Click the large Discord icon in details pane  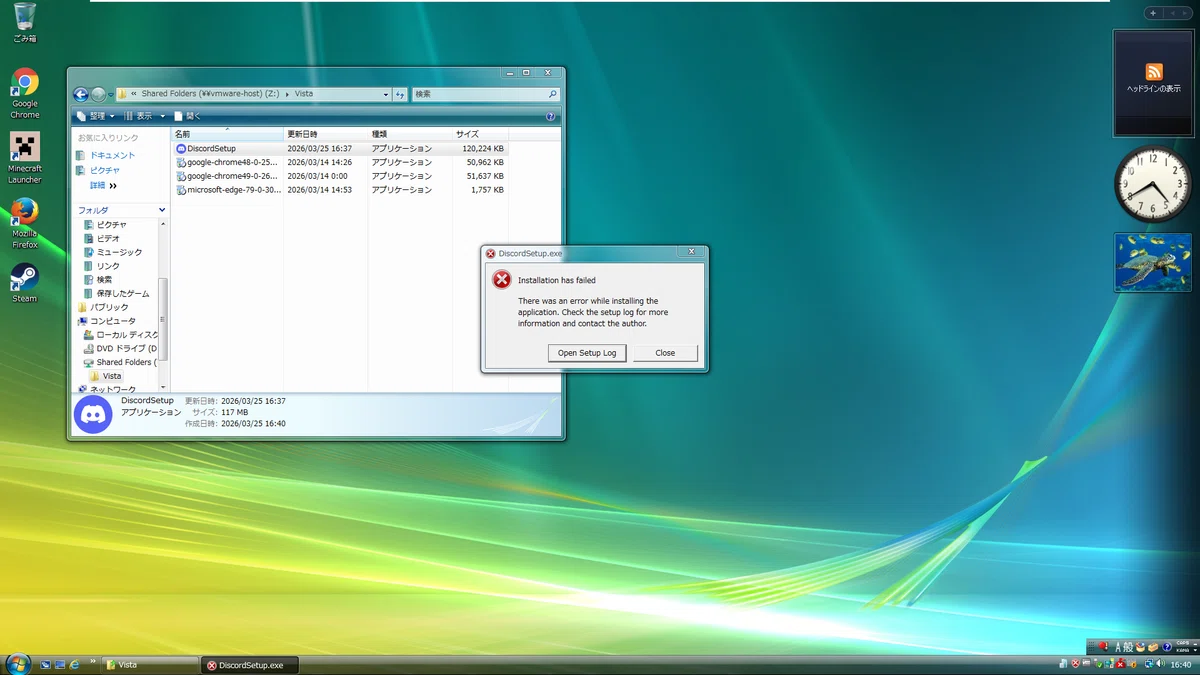tap(93, 414)
